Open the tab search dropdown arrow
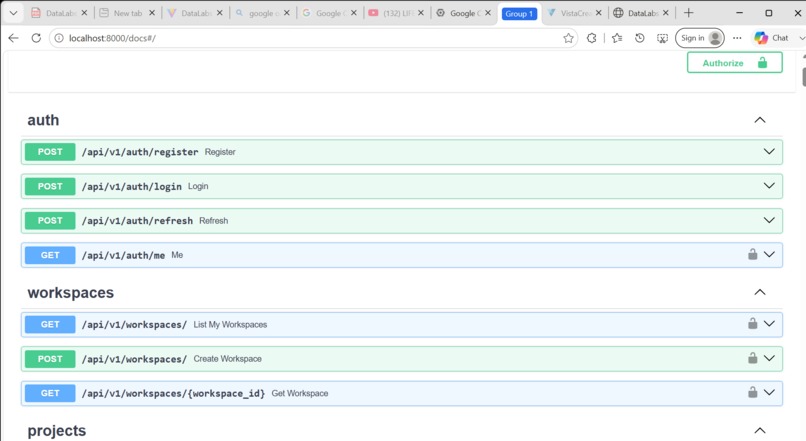The height and width of the screenshot is (441, 806). [x=14, y=13]
